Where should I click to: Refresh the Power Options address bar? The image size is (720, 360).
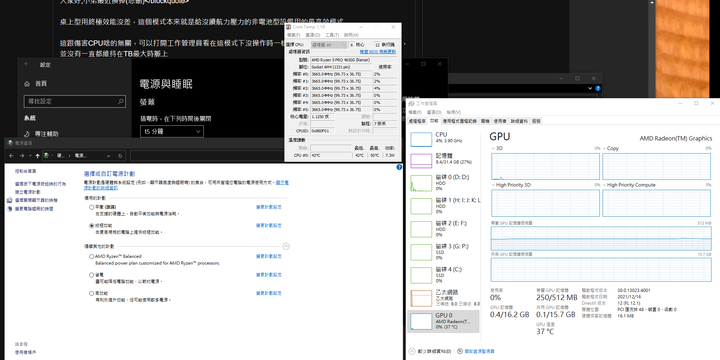point(120,156)
